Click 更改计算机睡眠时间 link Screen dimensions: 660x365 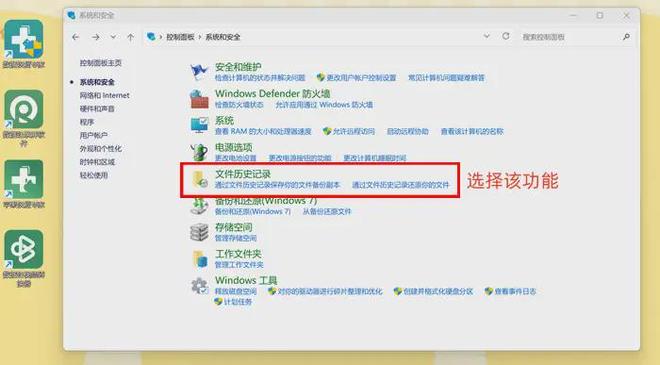click(x=375, y=158)
